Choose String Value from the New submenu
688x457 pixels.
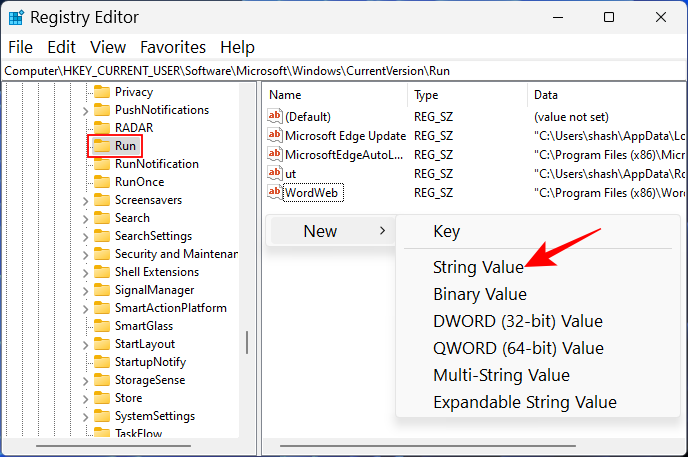pyautogui.click(x=478, y=267)
